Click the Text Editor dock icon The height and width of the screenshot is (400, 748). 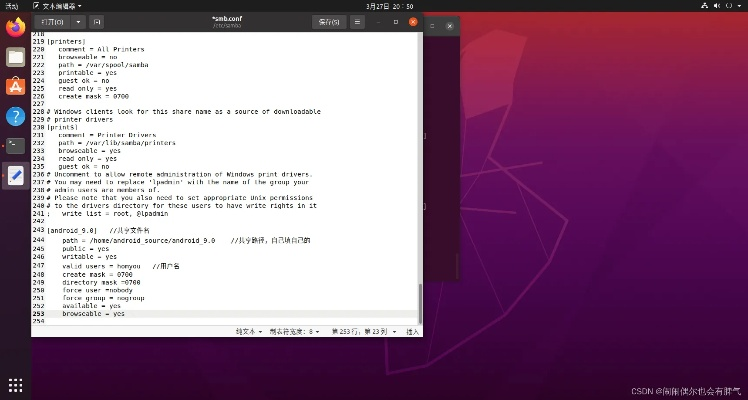click(15, 175)
